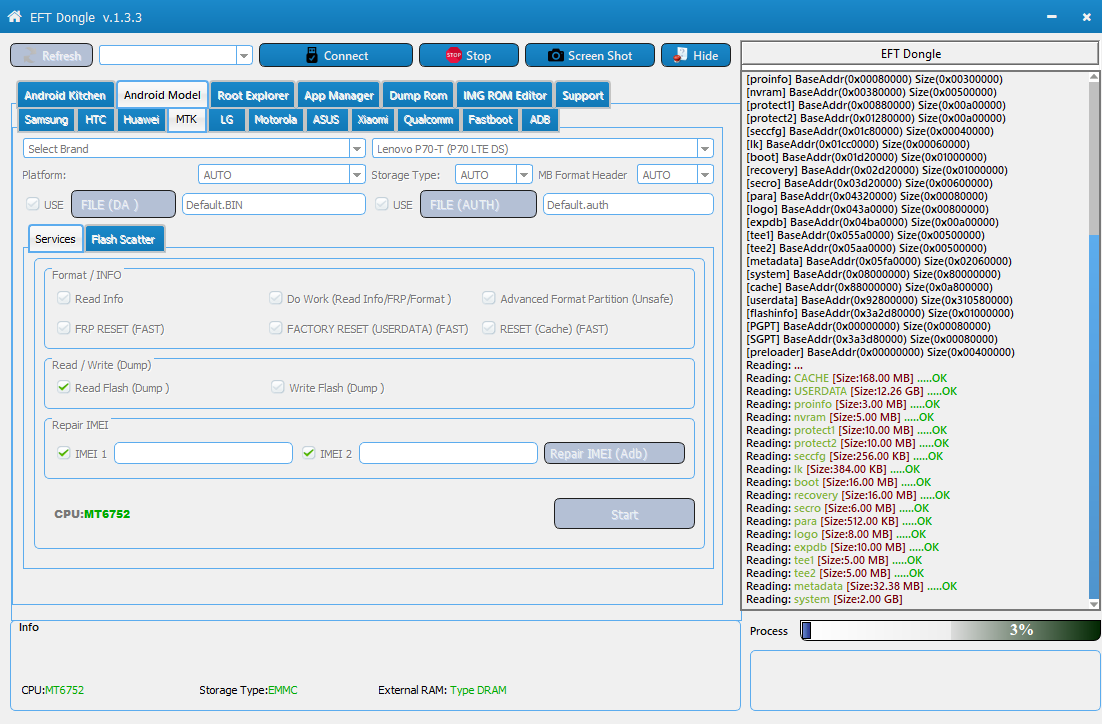Toggle USE checkbox for FILE (AUTH)

(x=382, y=204)
